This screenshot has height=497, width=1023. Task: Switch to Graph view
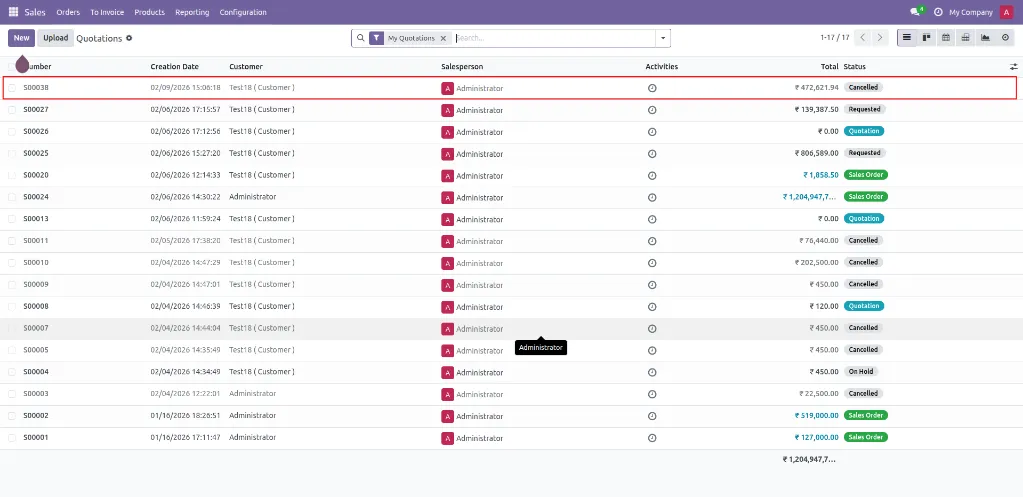pos(985,38)
